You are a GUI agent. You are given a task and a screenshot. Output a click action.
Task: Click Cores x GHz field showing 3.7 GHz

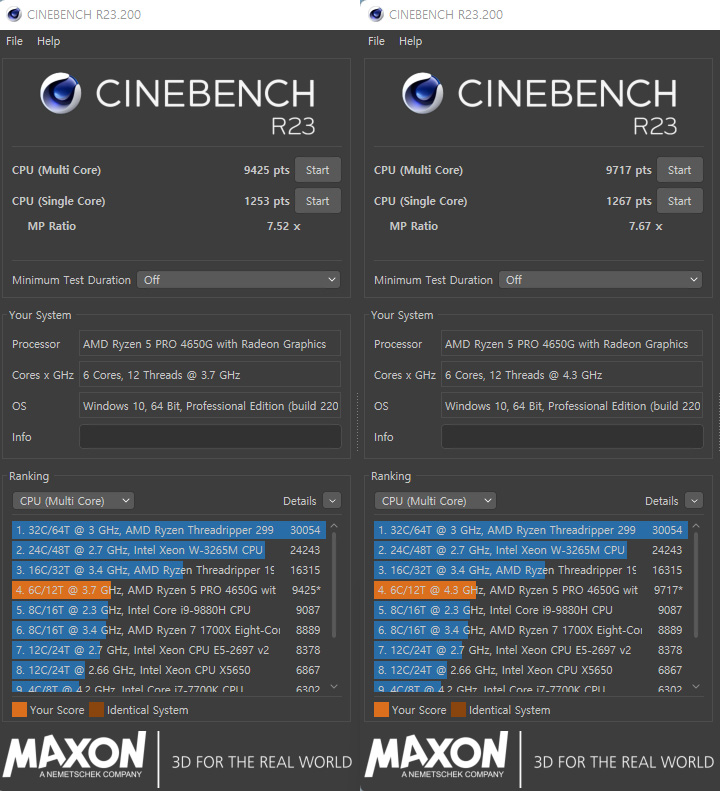[x=210, y=375]
